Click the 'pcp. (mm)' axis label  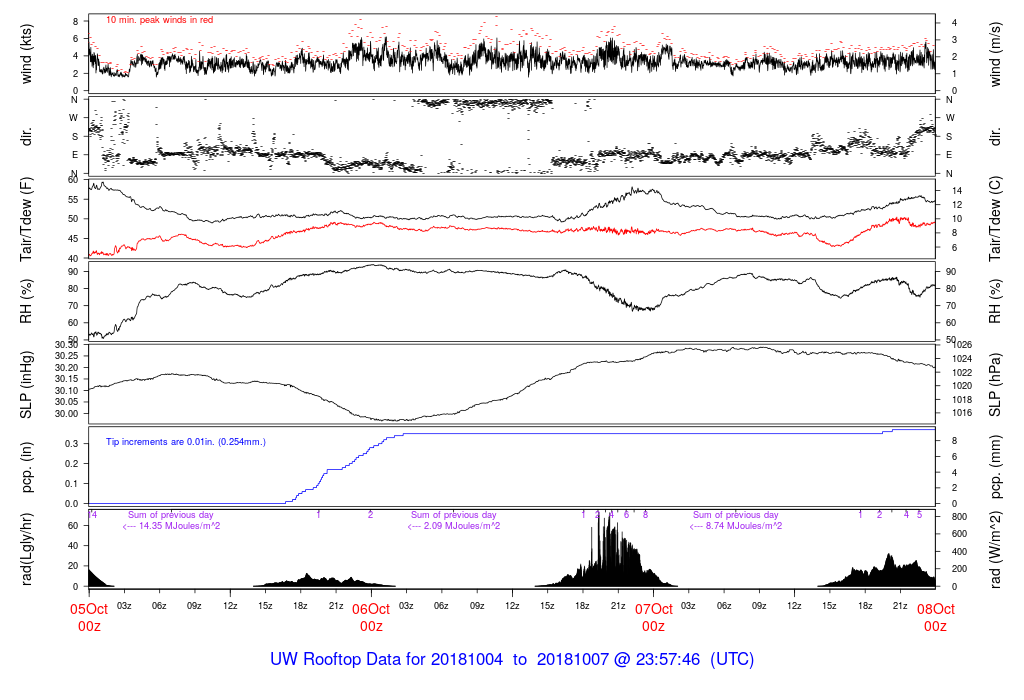click(995, 468)
